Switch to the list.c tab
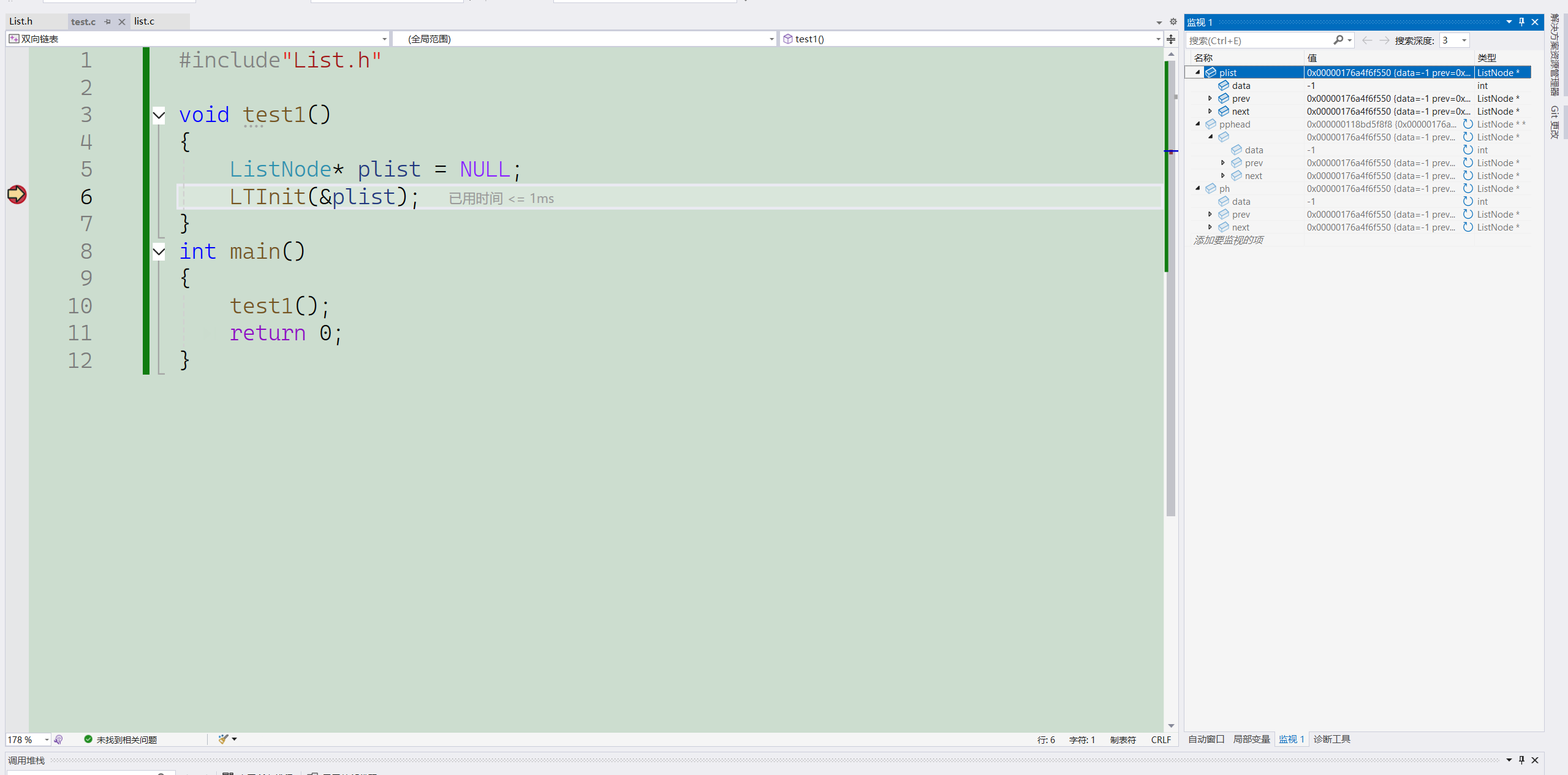 tap(145, 21)
